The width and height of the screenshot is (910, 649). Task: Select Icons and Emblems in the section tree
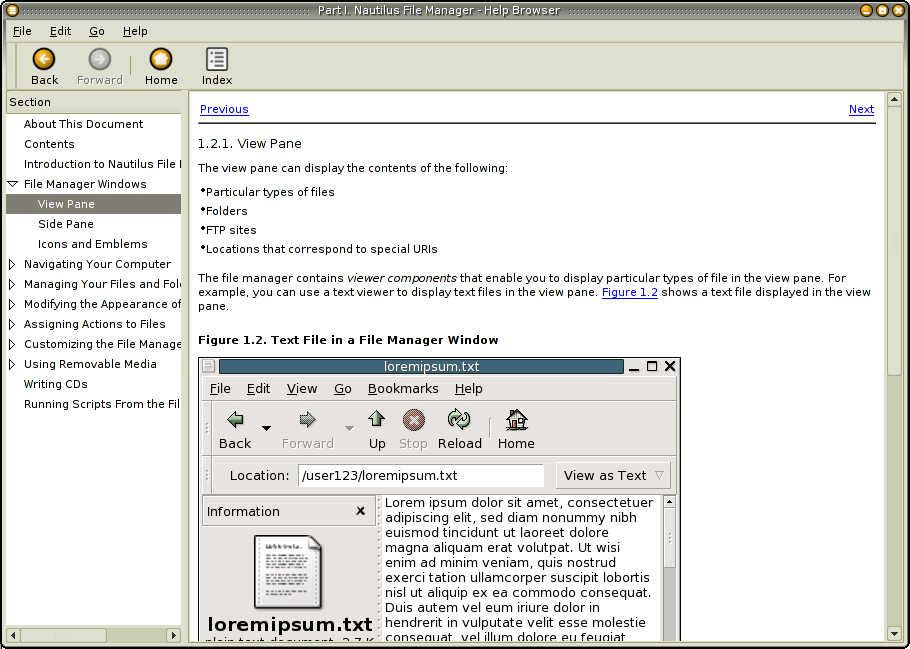click(92, 244)
